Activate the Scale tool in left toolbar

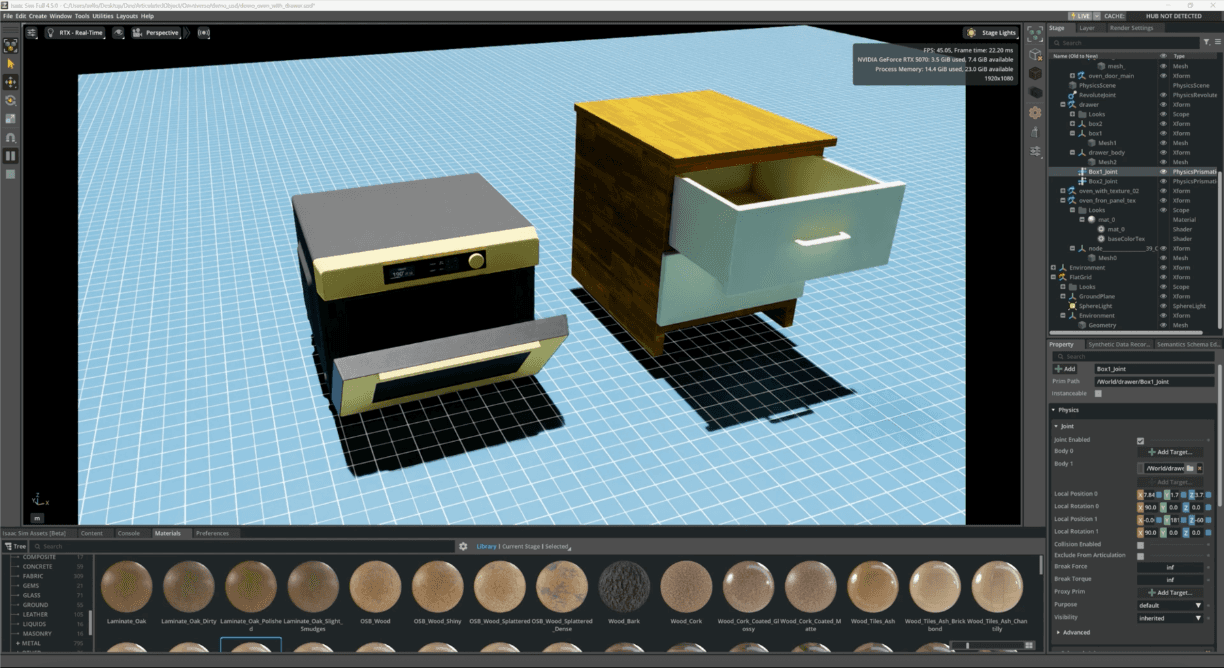tap(11, 119)
